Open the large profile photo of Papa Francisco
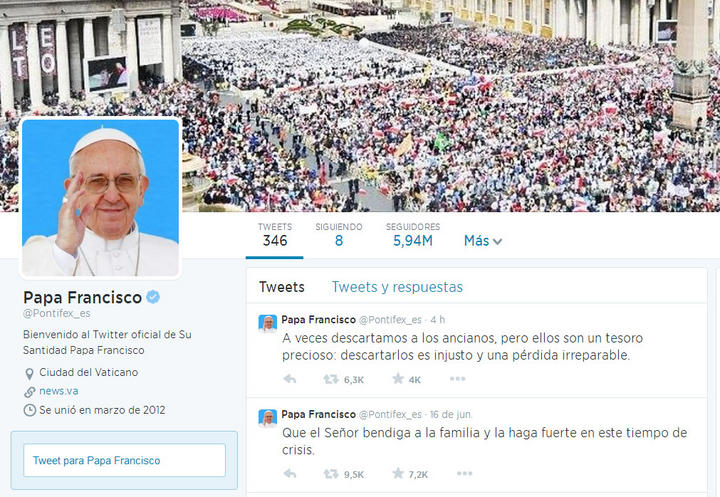 click(101, 198)
